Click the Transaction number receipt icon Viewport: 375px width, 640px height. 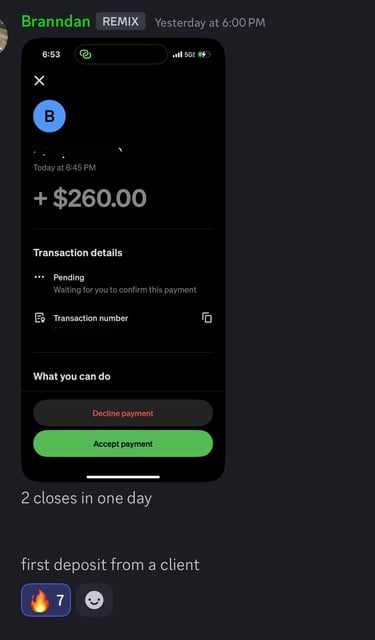[x=40, y=318]
